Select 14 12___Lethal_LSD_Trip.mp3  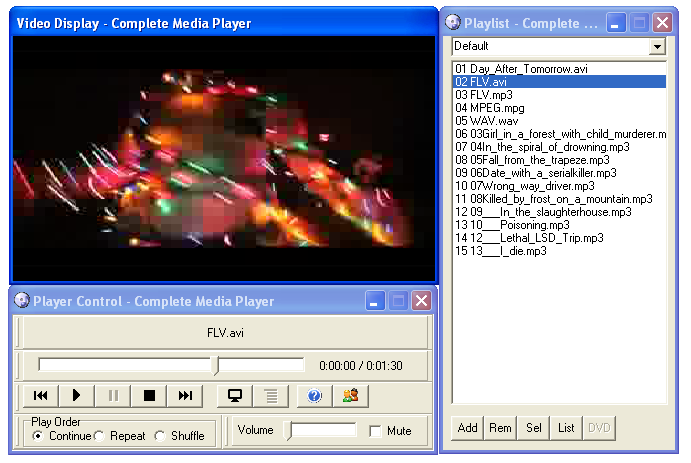point(559,238)
